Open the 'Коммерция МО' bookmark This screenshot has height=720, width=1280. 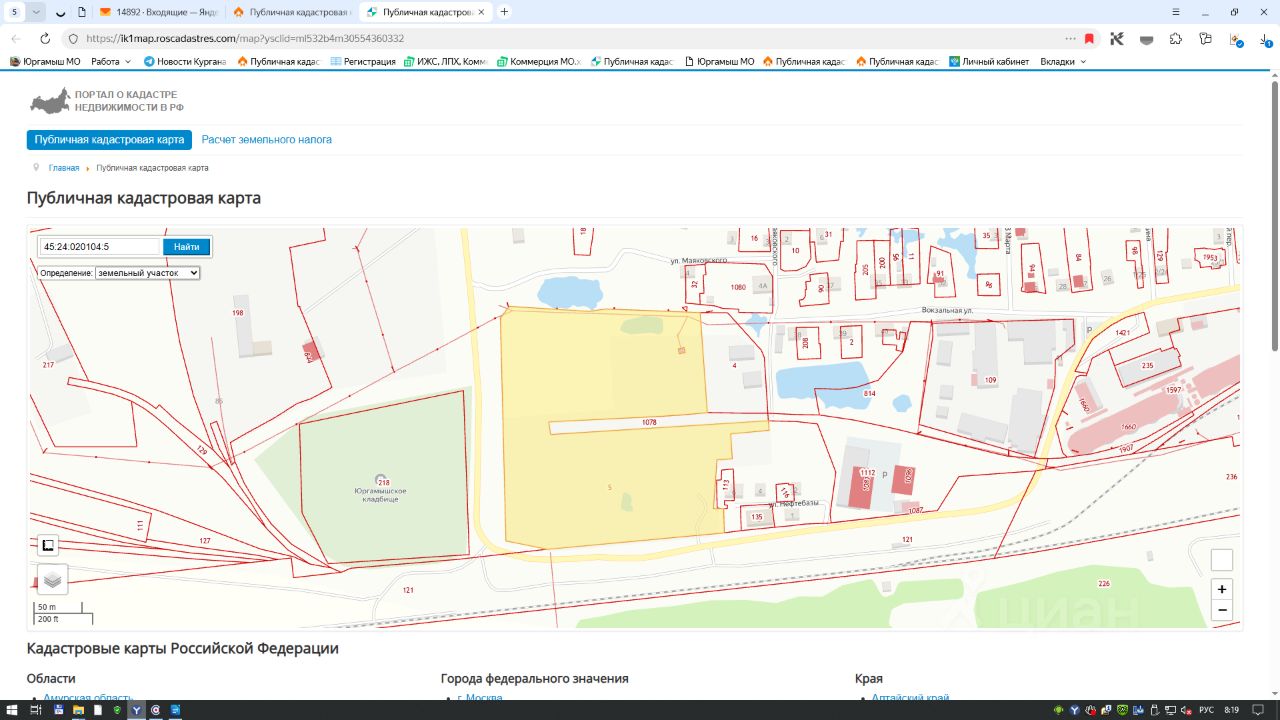click(x=539, y=62)
